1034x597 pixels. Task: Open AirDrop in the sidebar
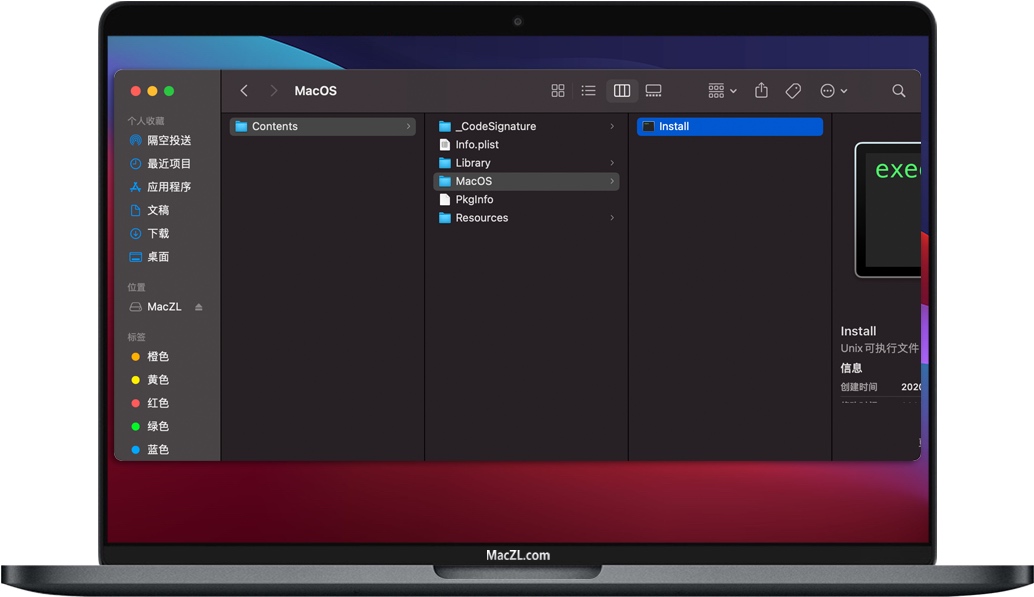click(x=168, y=141)
